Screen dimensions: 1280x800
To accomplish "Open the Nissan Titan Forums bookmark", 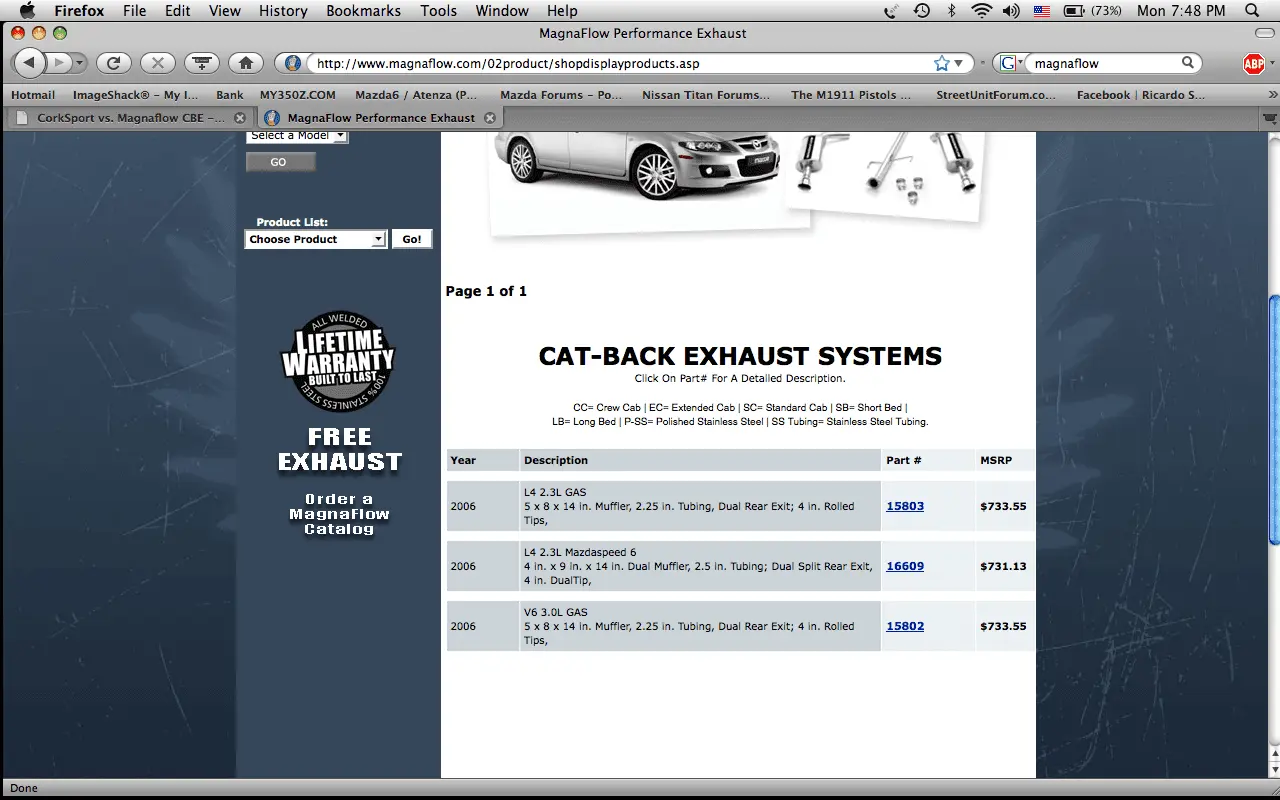I will point(706,95).
